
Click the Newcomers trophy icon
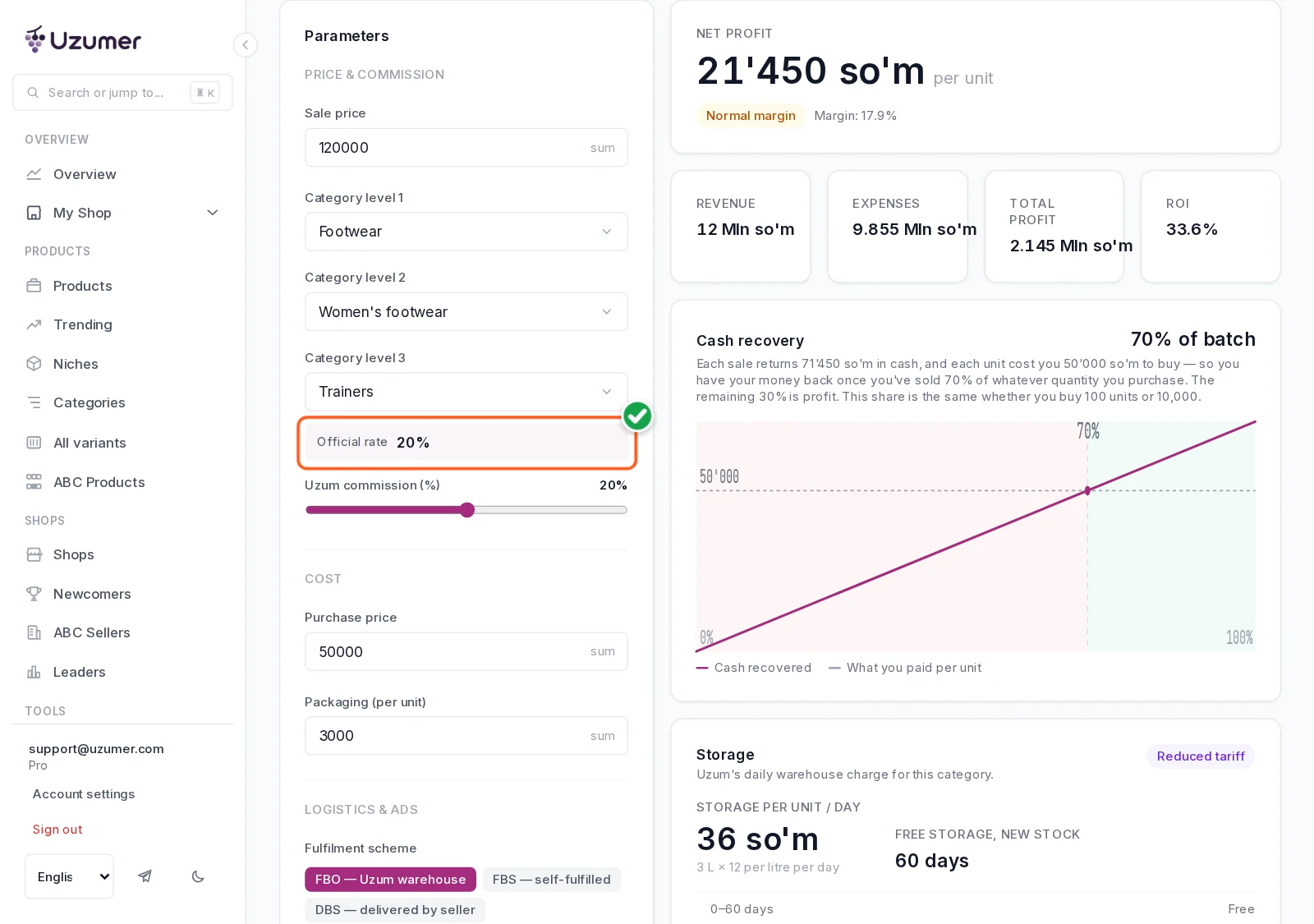coord(34,594)
